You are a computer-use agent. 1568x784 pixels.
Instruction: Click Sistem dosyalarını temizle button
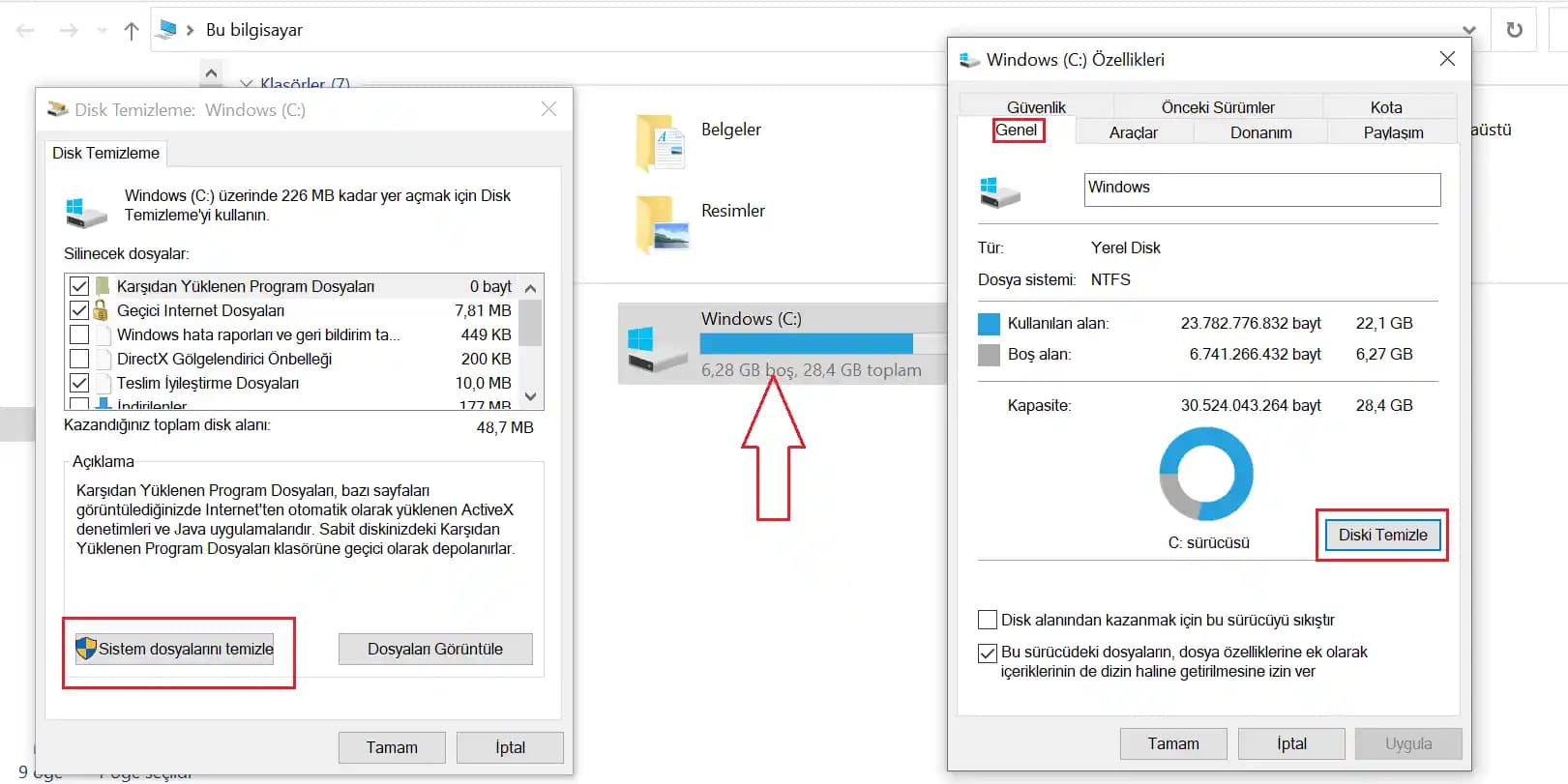pyautogui.click(x=175, y=649)
